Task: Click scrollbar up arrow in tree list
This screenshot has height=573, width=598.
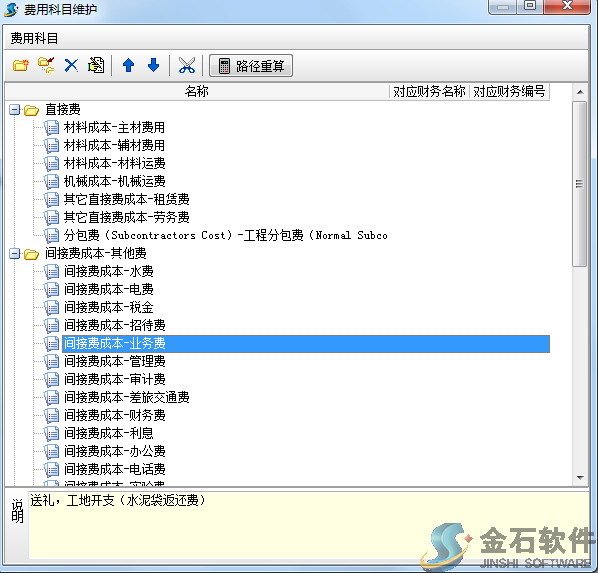Action: tap(580, 92)
